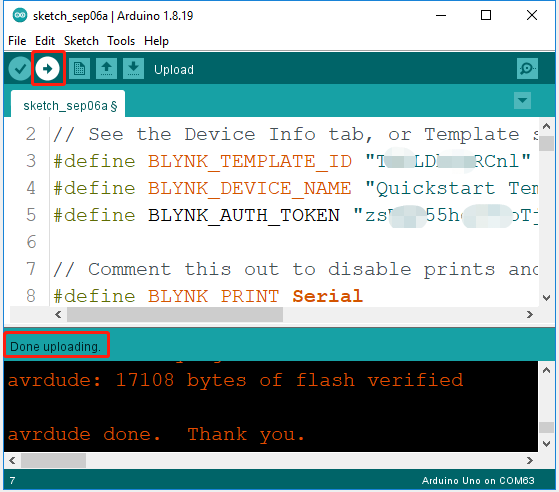Viewport: 559px width, 492px height.
Task: Open the Edit menu
Action: point(45,41)
